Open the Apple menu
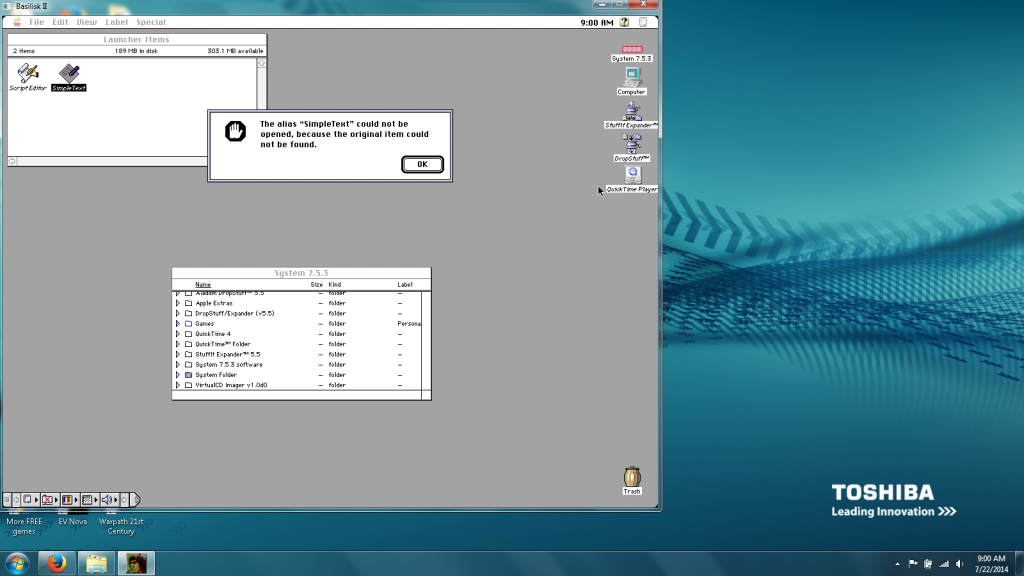1024x576 pixels. (17, 22)
